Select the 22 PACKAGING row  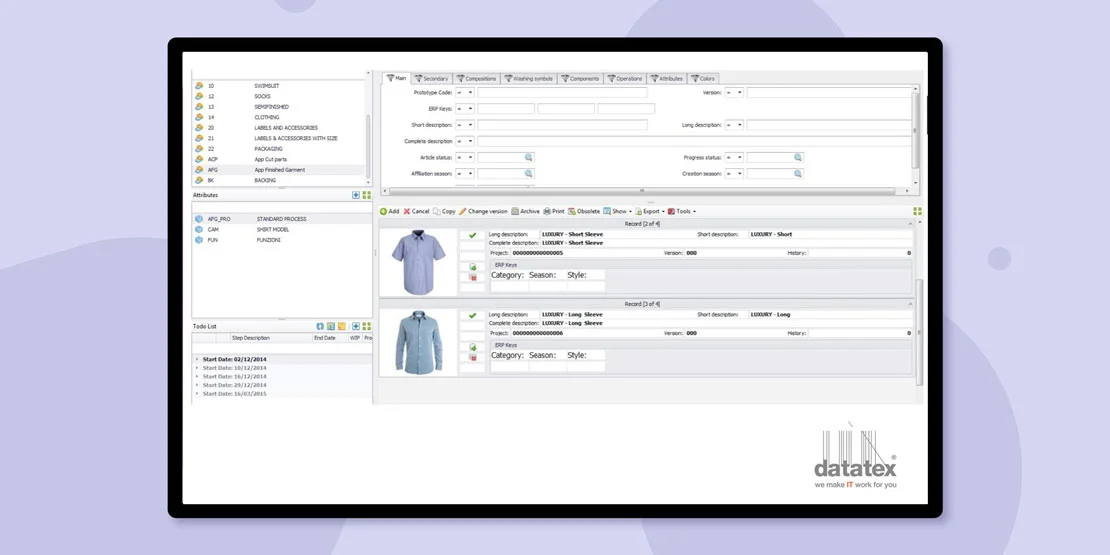tap(279, 149)
